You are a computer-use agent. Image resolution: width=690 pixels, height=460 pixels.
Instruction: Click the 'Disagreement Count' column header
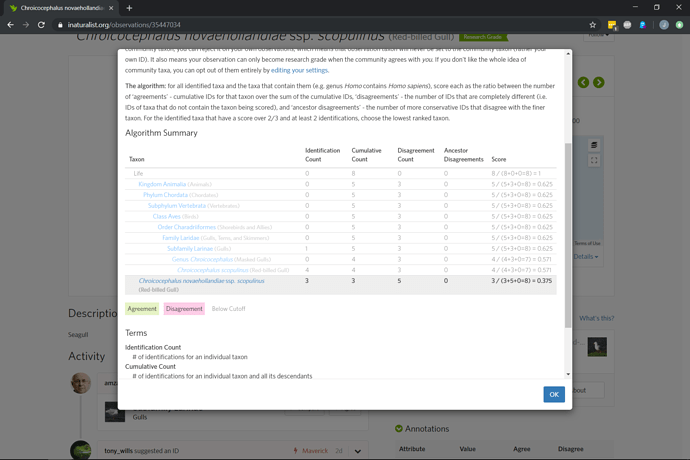tap(416, 155)
